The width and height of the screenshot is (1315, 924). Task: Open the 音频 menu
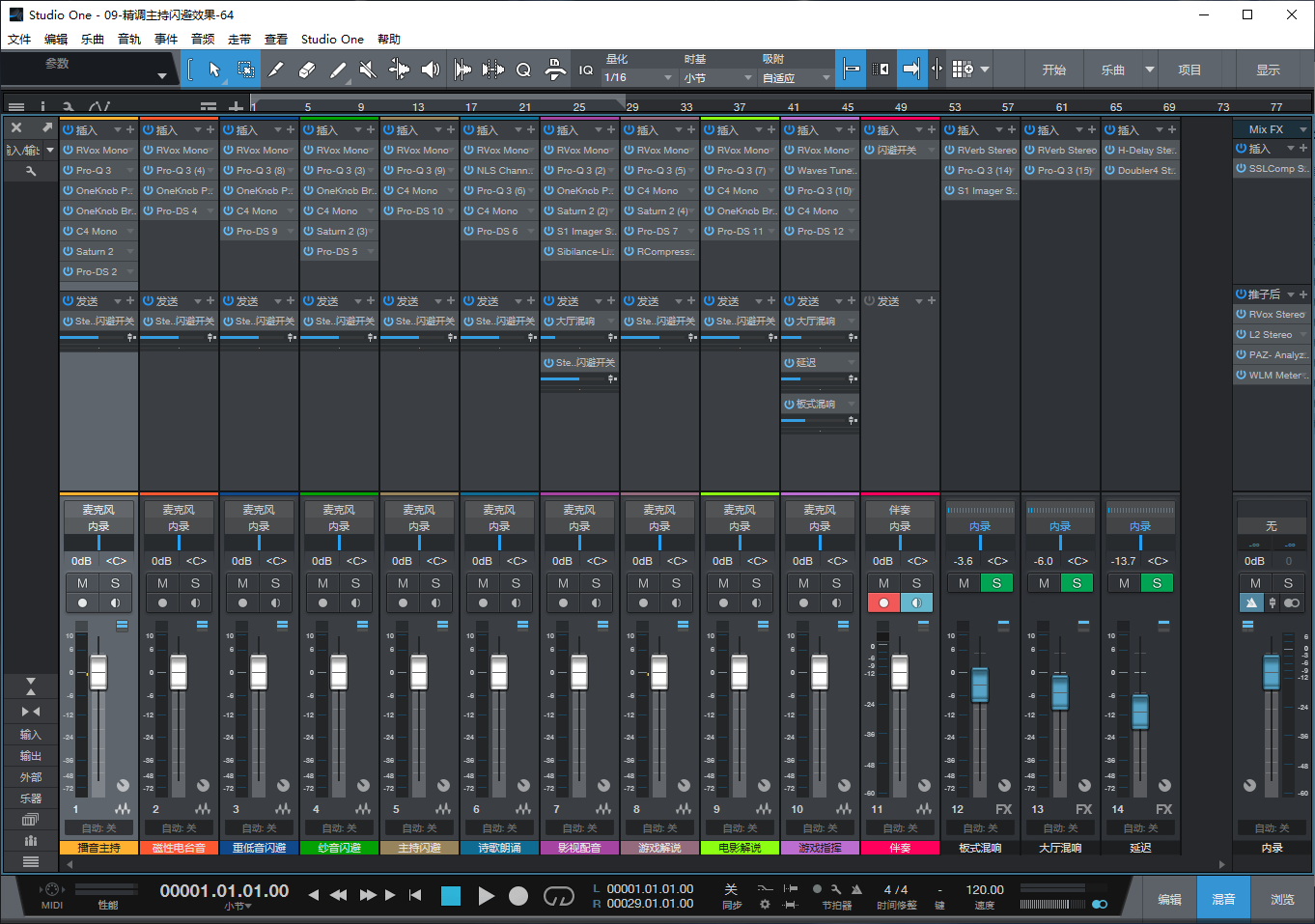[x=202, y=39]
